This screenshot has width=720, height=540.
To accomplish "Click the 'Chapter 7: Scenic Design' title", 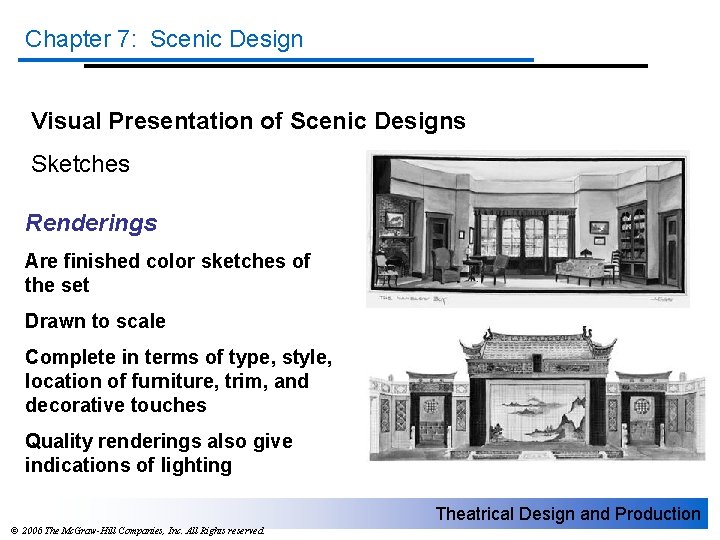I will coord(164,39).
